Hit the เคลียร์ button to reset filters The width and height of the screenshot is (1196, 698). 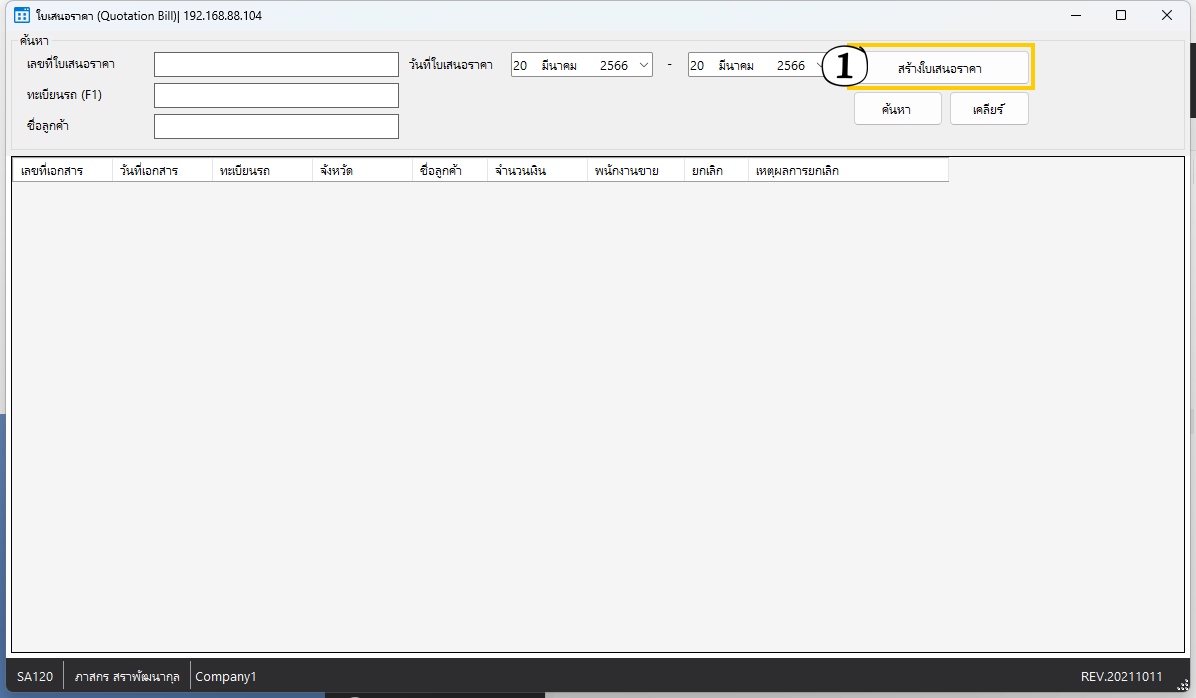[988, 110]
